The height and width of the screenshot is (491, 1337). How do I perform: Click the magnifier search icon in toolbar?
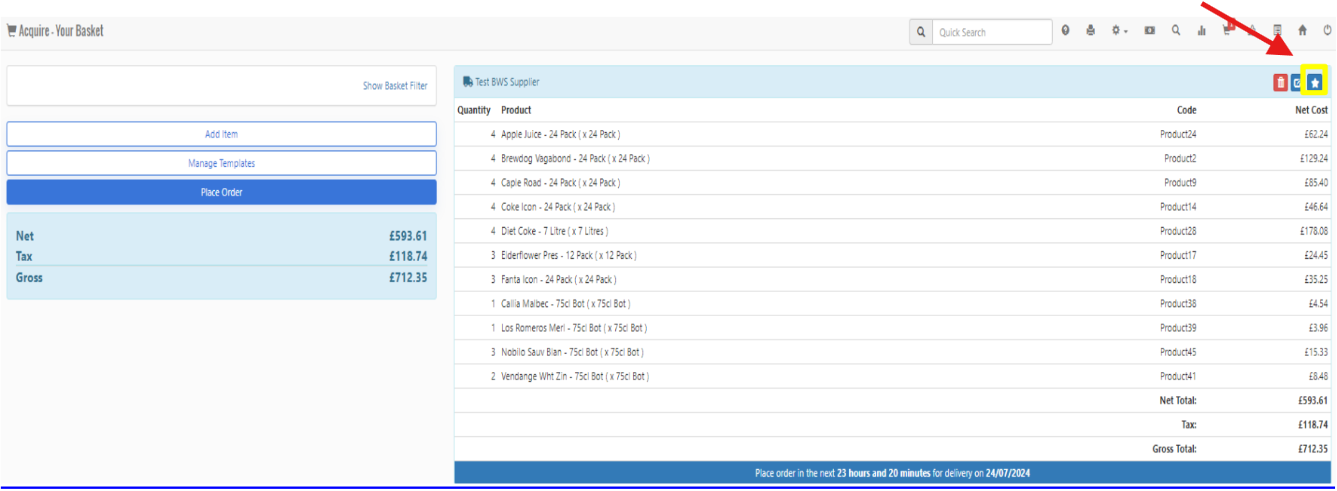[1176, 31]
